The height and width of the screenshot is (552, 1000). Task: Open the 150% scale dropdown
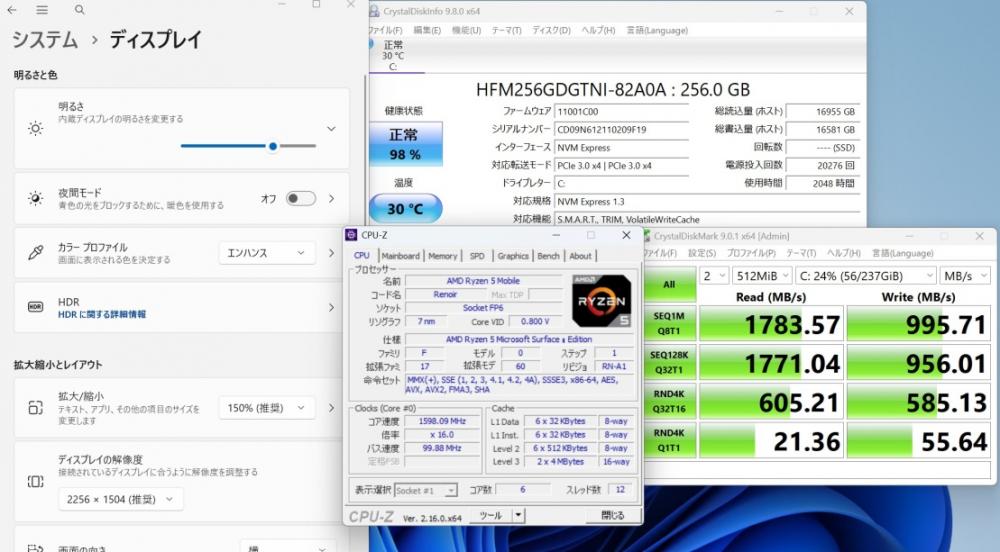267,407
